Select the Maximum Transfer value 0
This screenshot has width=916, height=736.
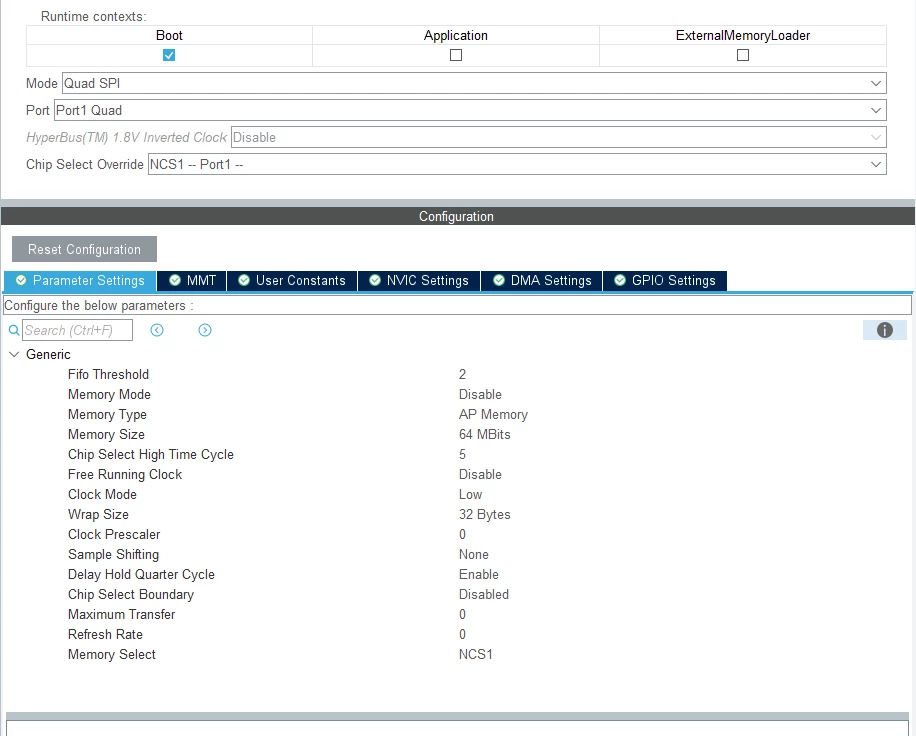click(462, 615)
